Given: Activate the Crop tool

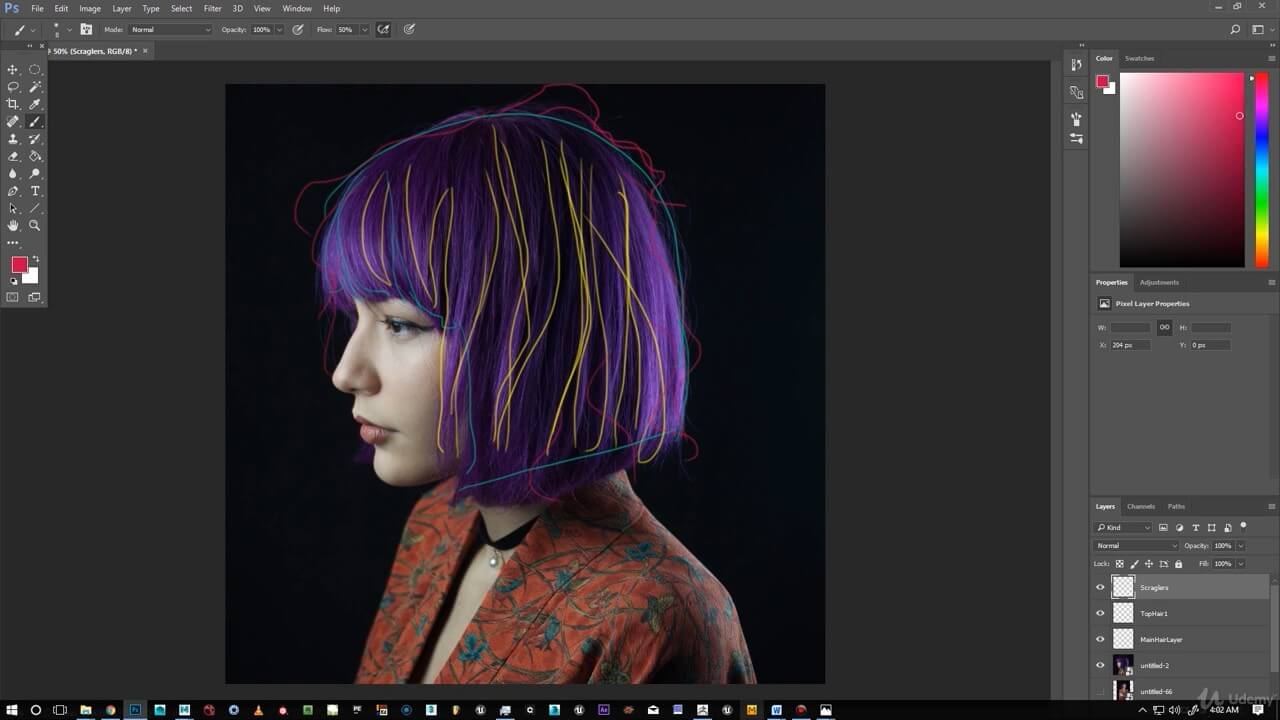Looking at the screenshot, I should tap(13, 104).
